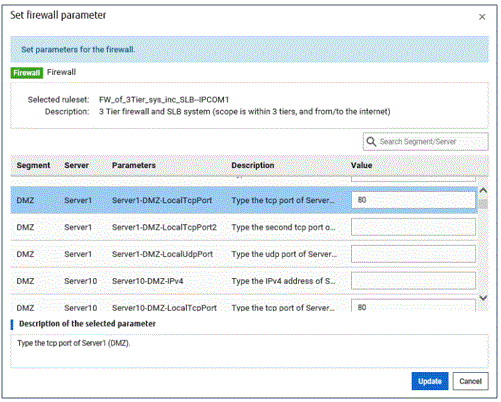Click the vertical scrollbar thumb
The image size is (501, 402).
(483, 204)
